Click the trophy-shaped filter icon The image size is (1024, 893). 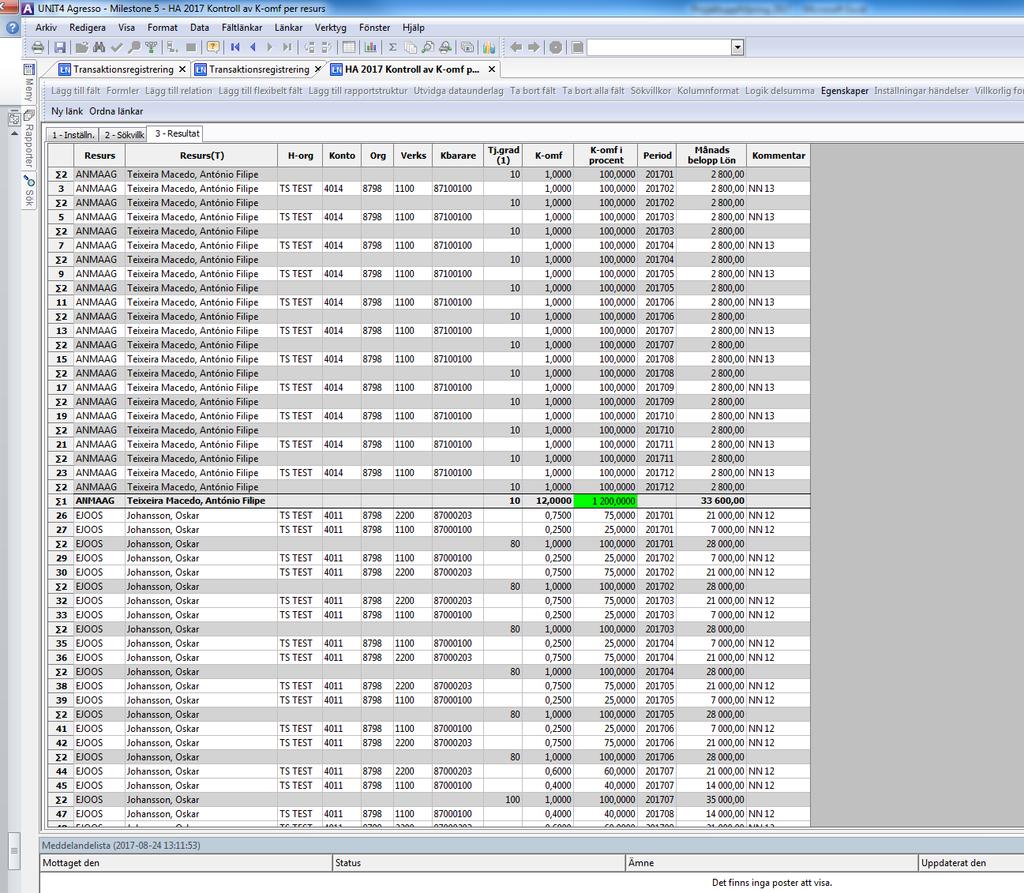pos(151,47)
